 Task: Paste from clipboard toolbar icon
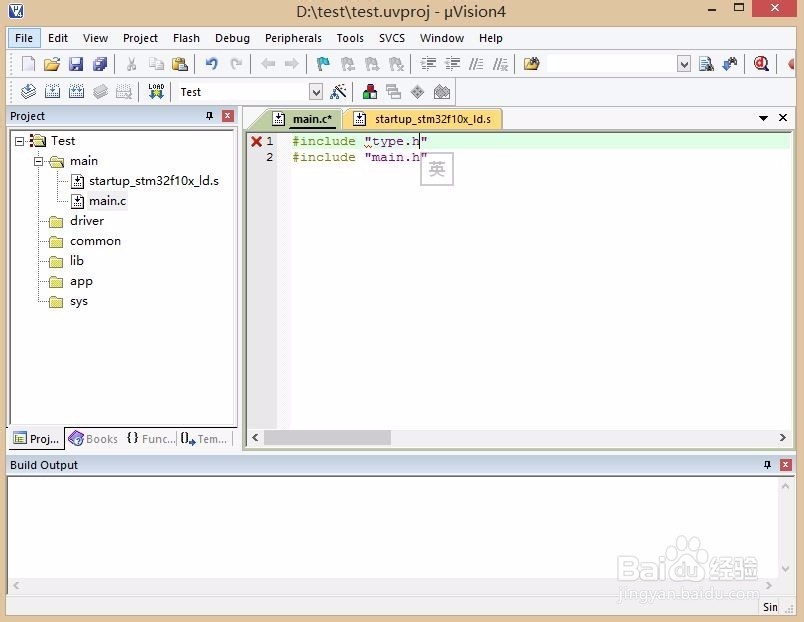tap(179, 64)
